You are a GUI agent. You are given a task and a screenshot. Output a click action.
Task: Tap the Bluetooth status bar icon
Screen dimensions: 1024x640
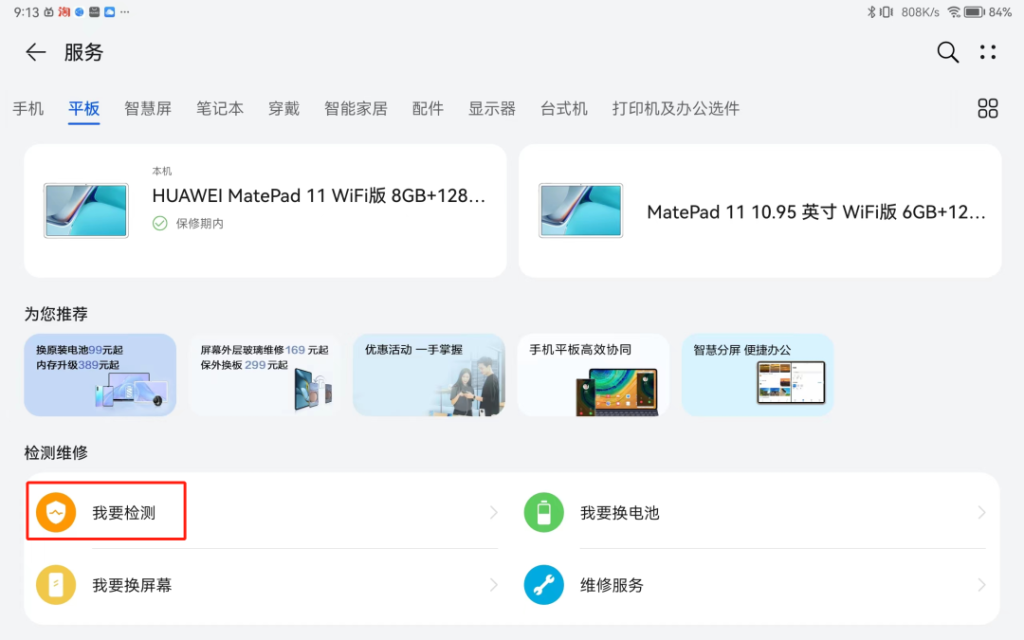coord(871,12)
